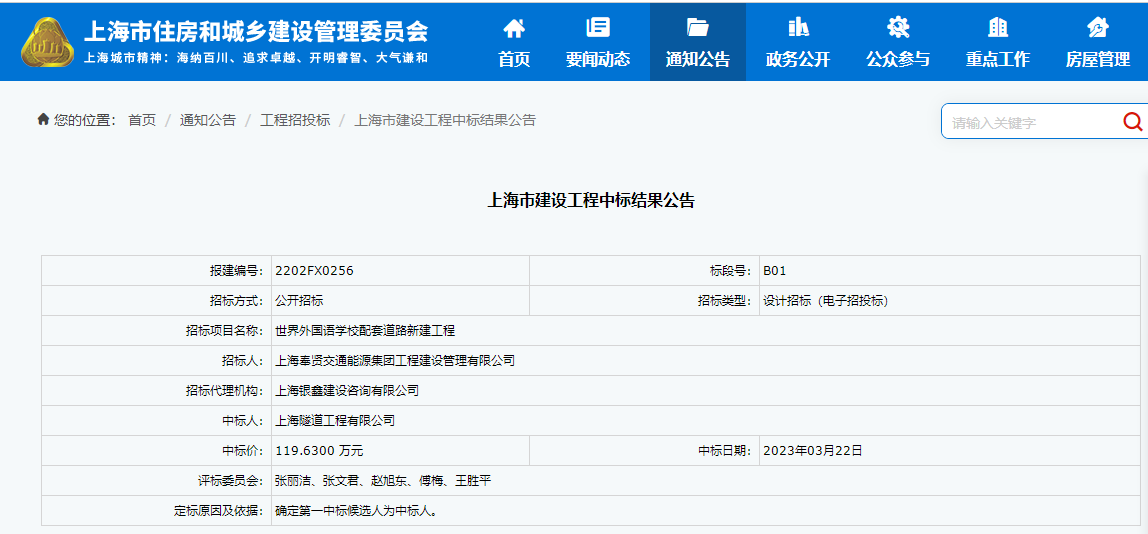
Task: Click the building icon above 重点工作
Action: pyautogui.click(x=998, y=27)
